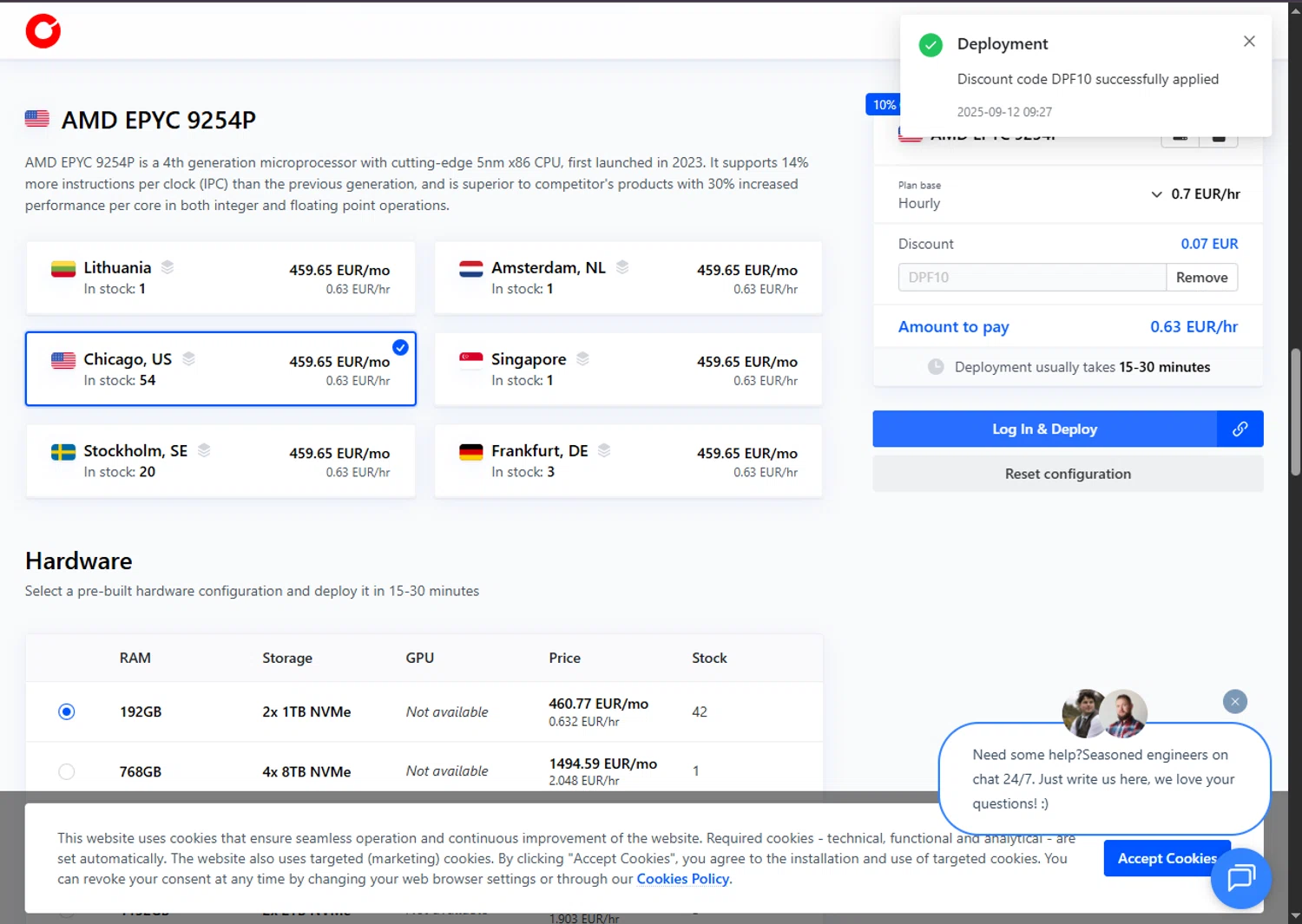
Task: Click Chicago's 'In stock: 54' text
Action: click(120, 380)
